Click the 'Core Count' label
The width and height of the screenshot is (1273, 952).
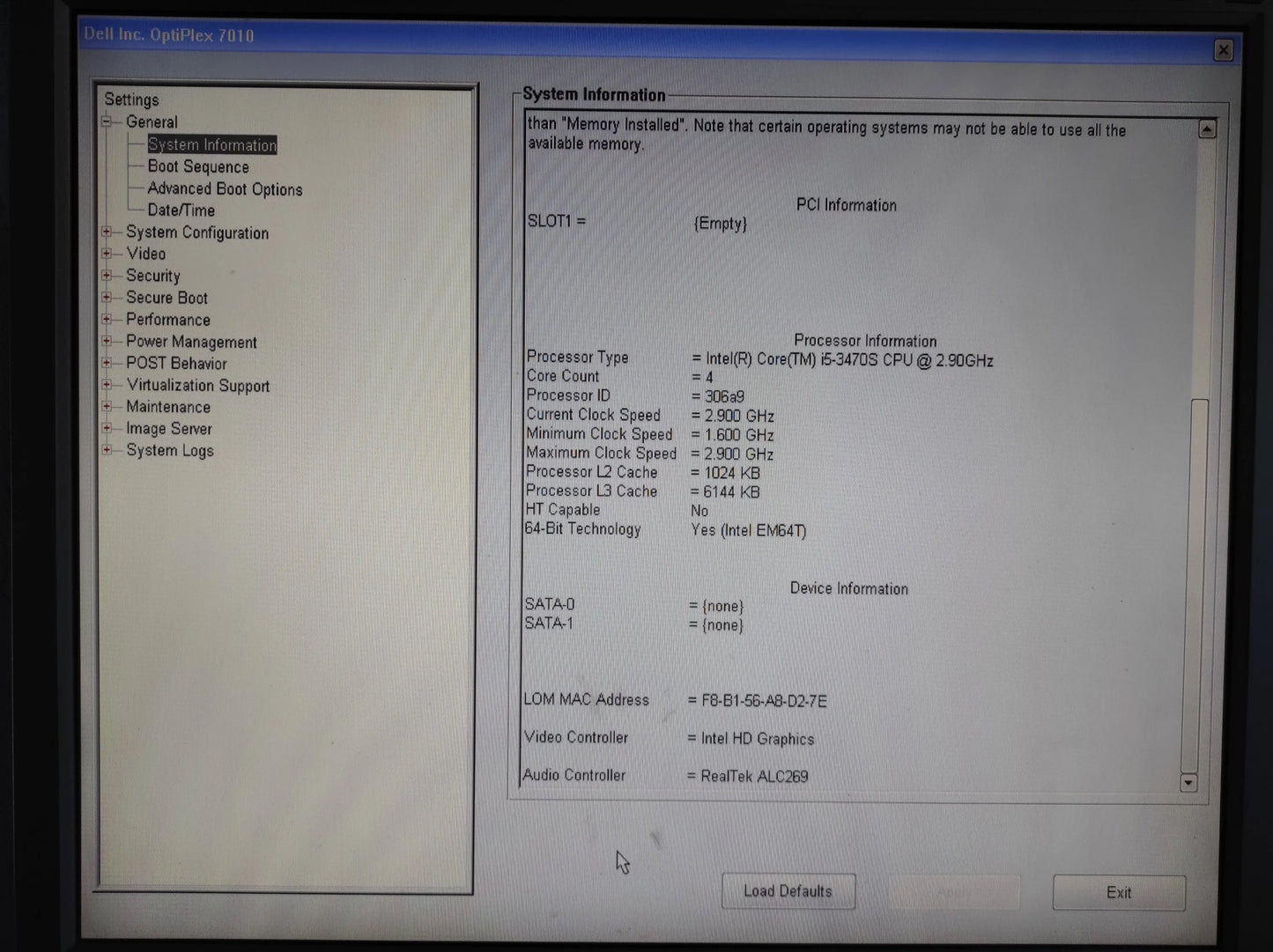563,376
